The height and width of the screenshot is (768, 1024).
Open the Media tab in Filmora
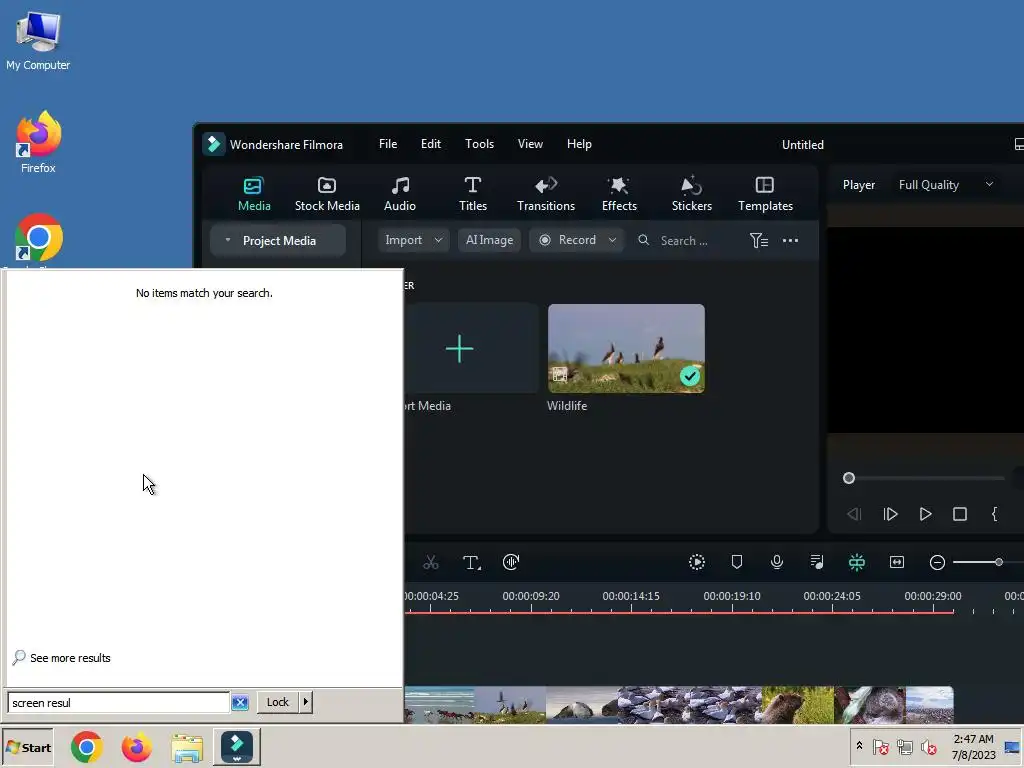[253, 194]
